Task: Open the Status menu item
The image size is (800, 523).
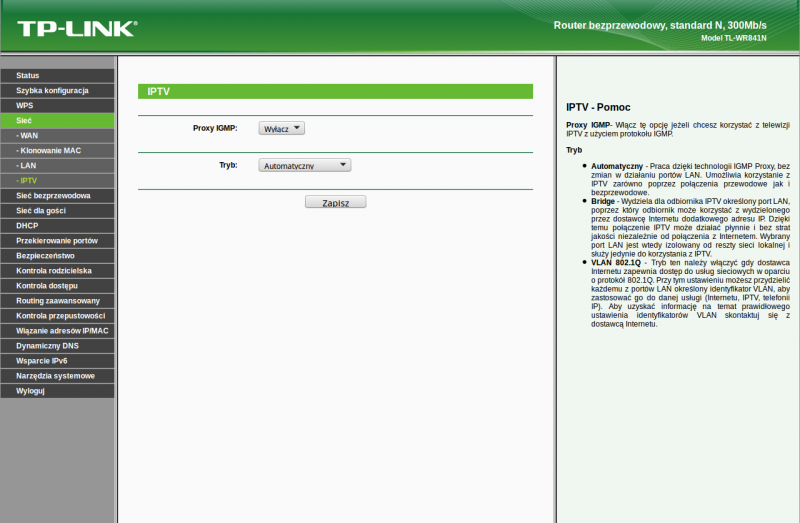Action: point(58,76)
